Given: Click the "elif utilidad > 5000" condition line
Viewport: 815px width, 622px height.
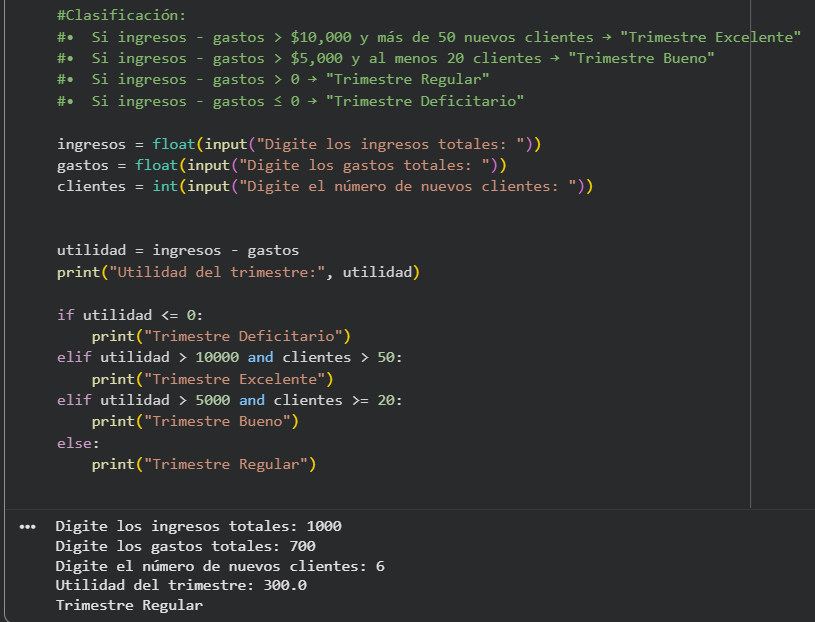Looking at the screenshot, I should [230, 400].
